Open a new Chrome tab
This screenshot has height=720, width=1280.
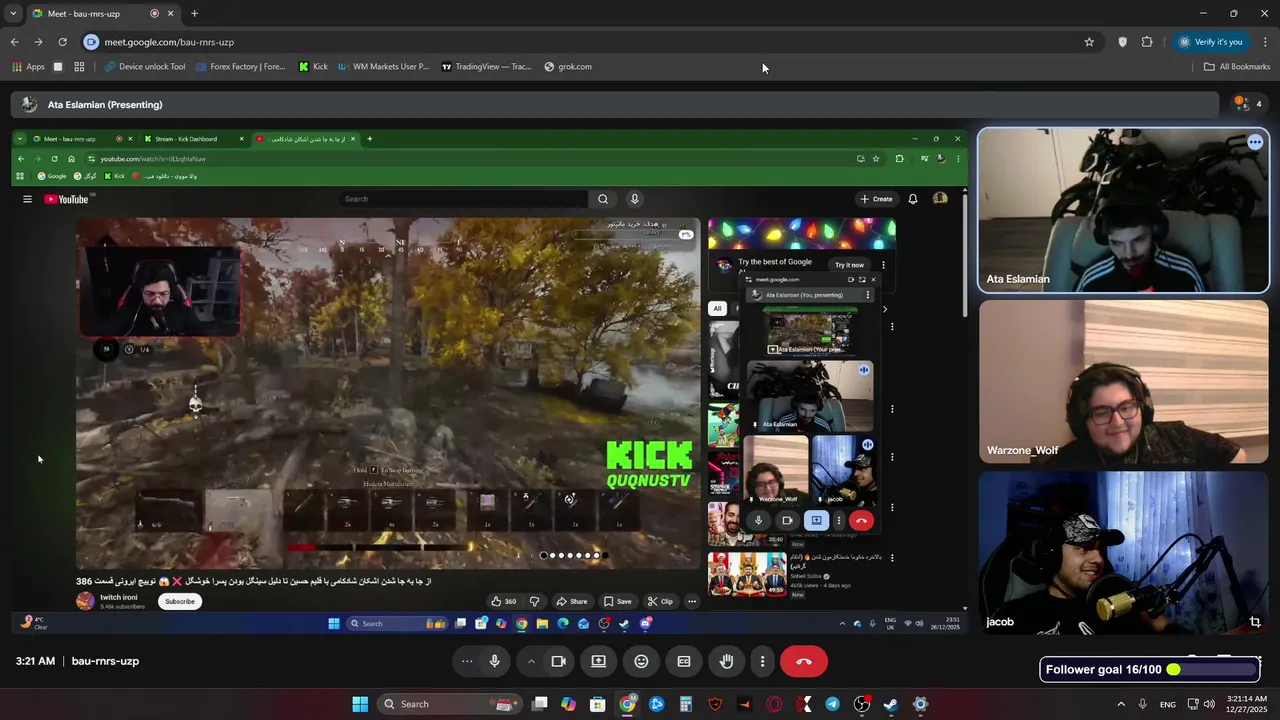(x=194, y=14)
